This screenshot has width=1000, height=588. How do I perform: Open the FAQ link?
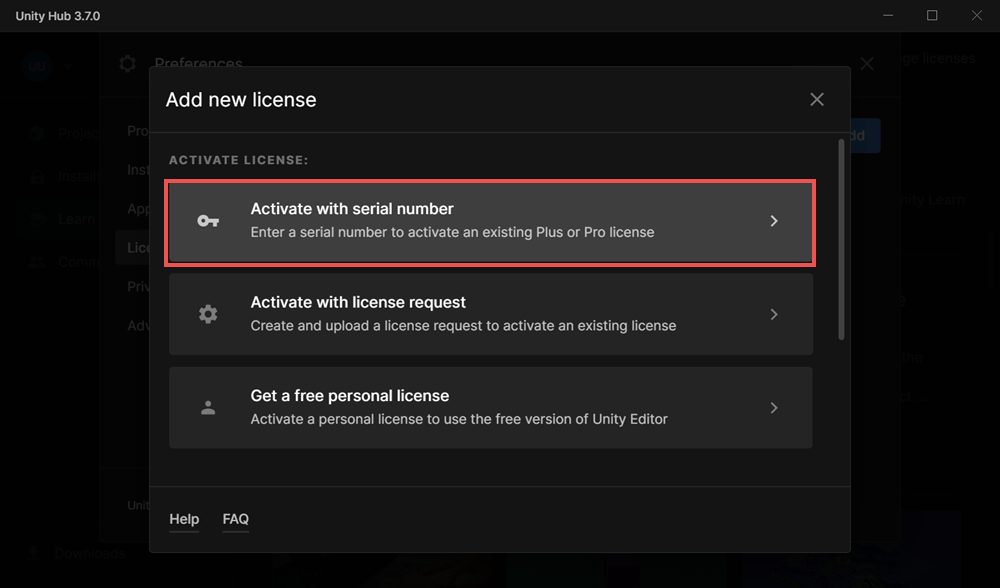coord(235,519)
